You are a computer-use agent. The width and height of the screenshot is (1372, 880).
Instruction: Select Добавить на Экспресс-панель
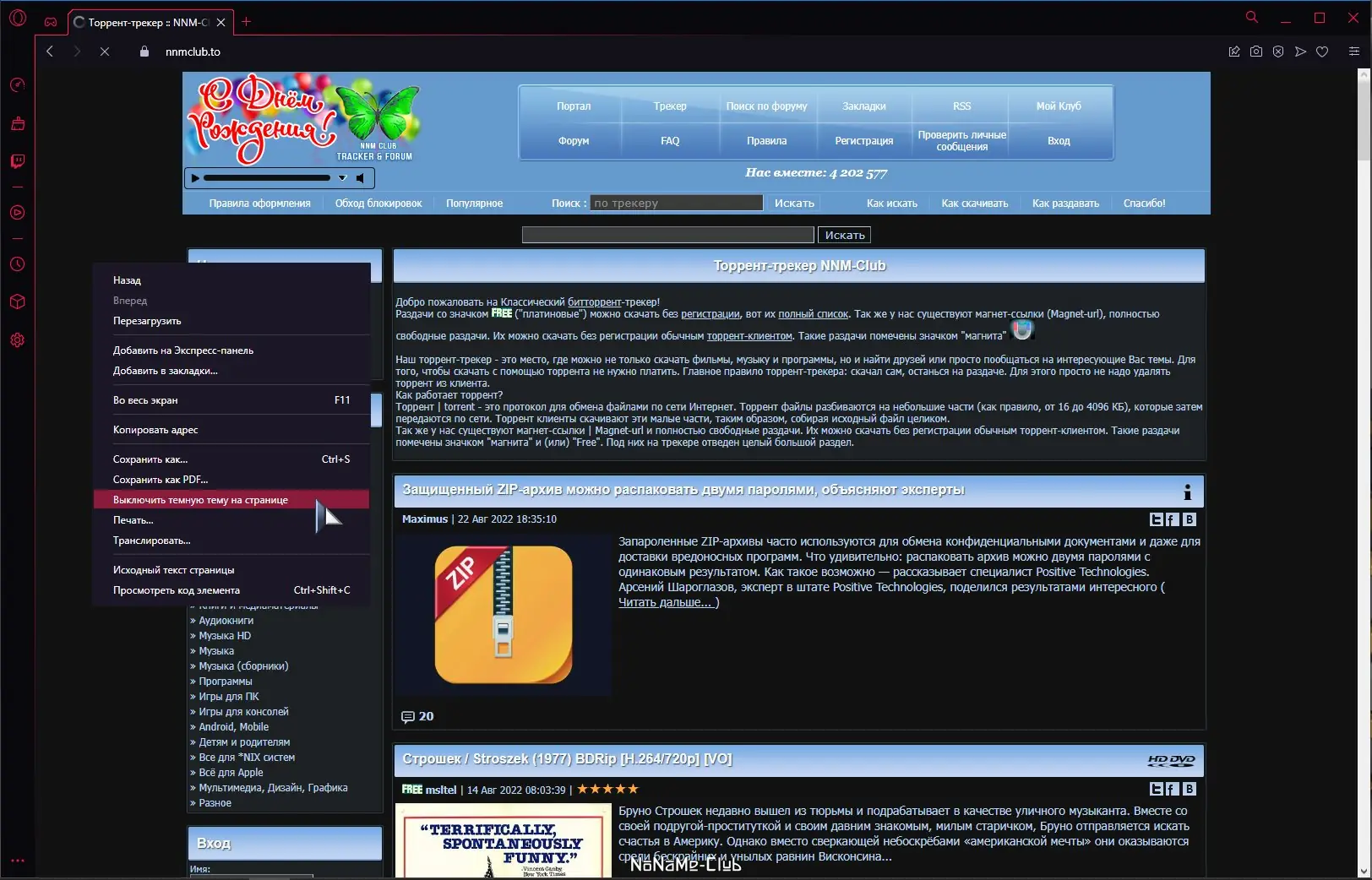pyautogui.click(x=231, y=350)
